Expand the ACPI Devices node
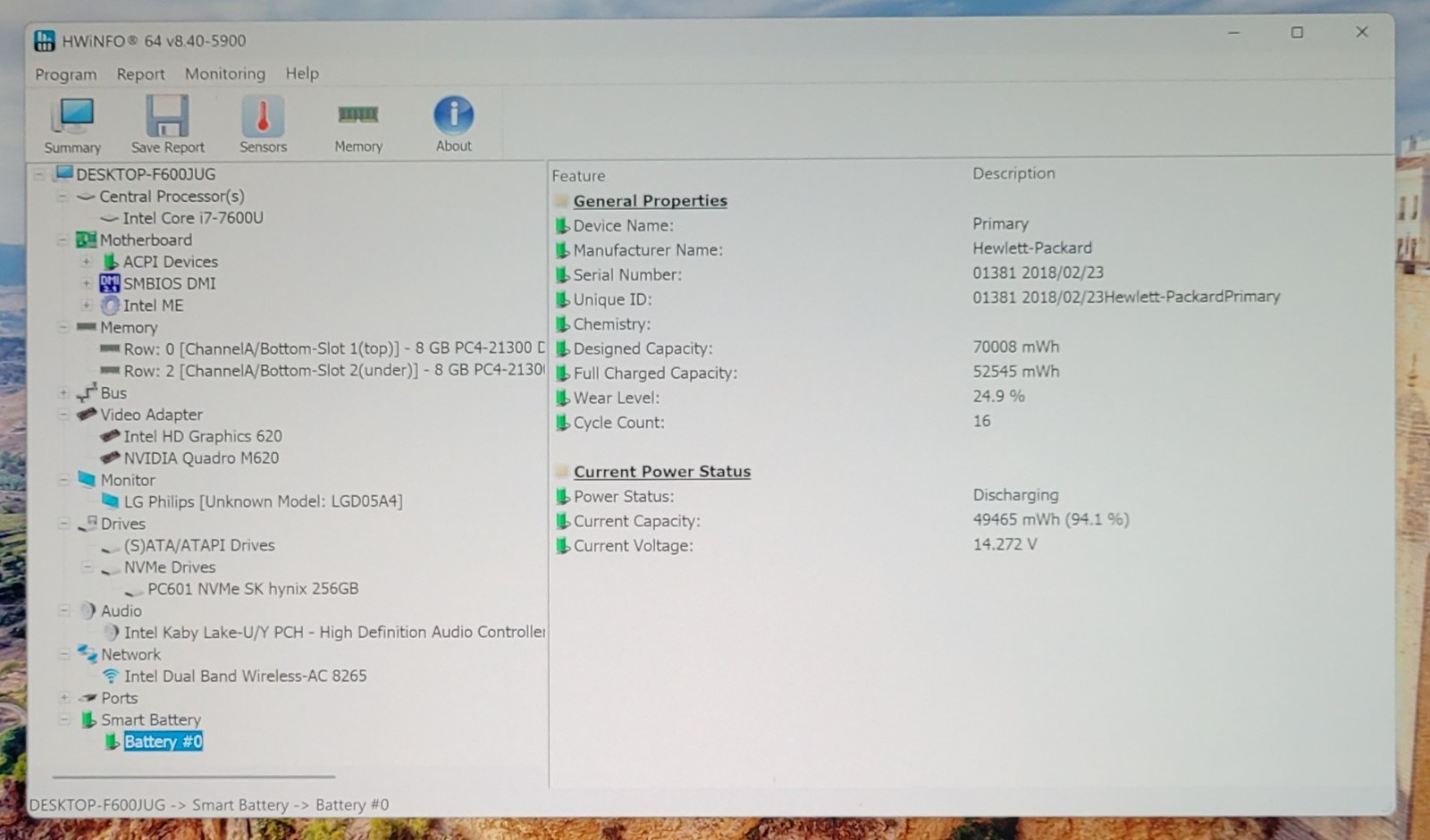1430x840 pixels. tap(87, 262)
